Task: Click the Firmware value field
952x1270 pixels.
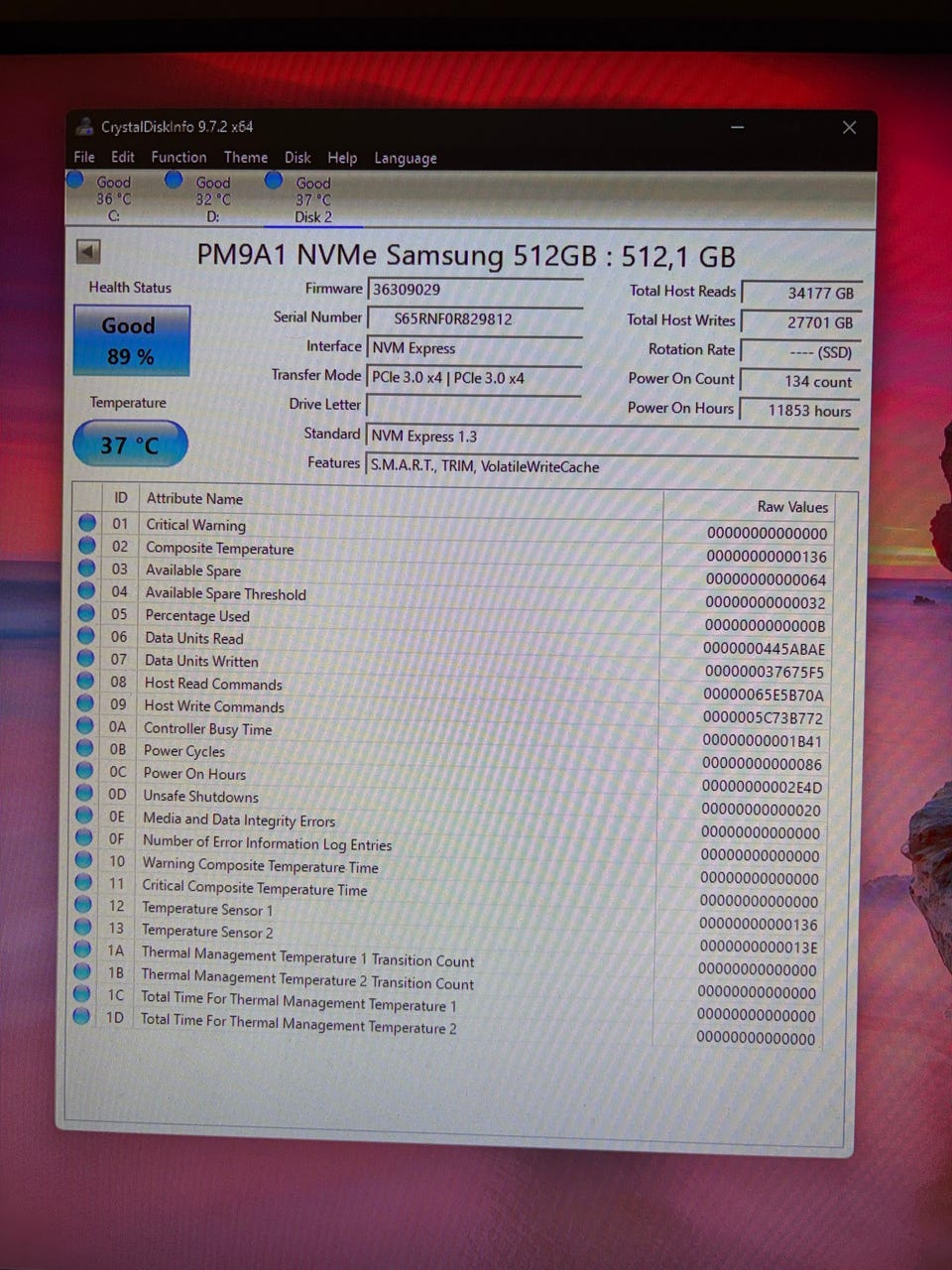Action: (474, 290)
